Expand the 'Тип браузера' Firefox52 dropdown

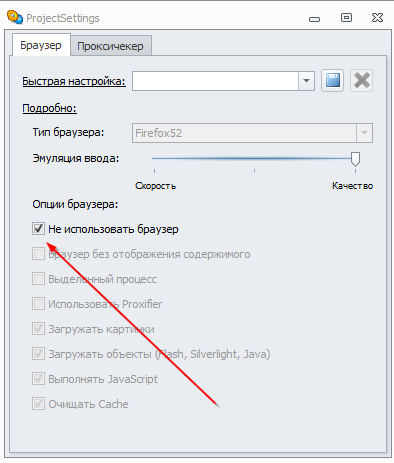(364, 133)
